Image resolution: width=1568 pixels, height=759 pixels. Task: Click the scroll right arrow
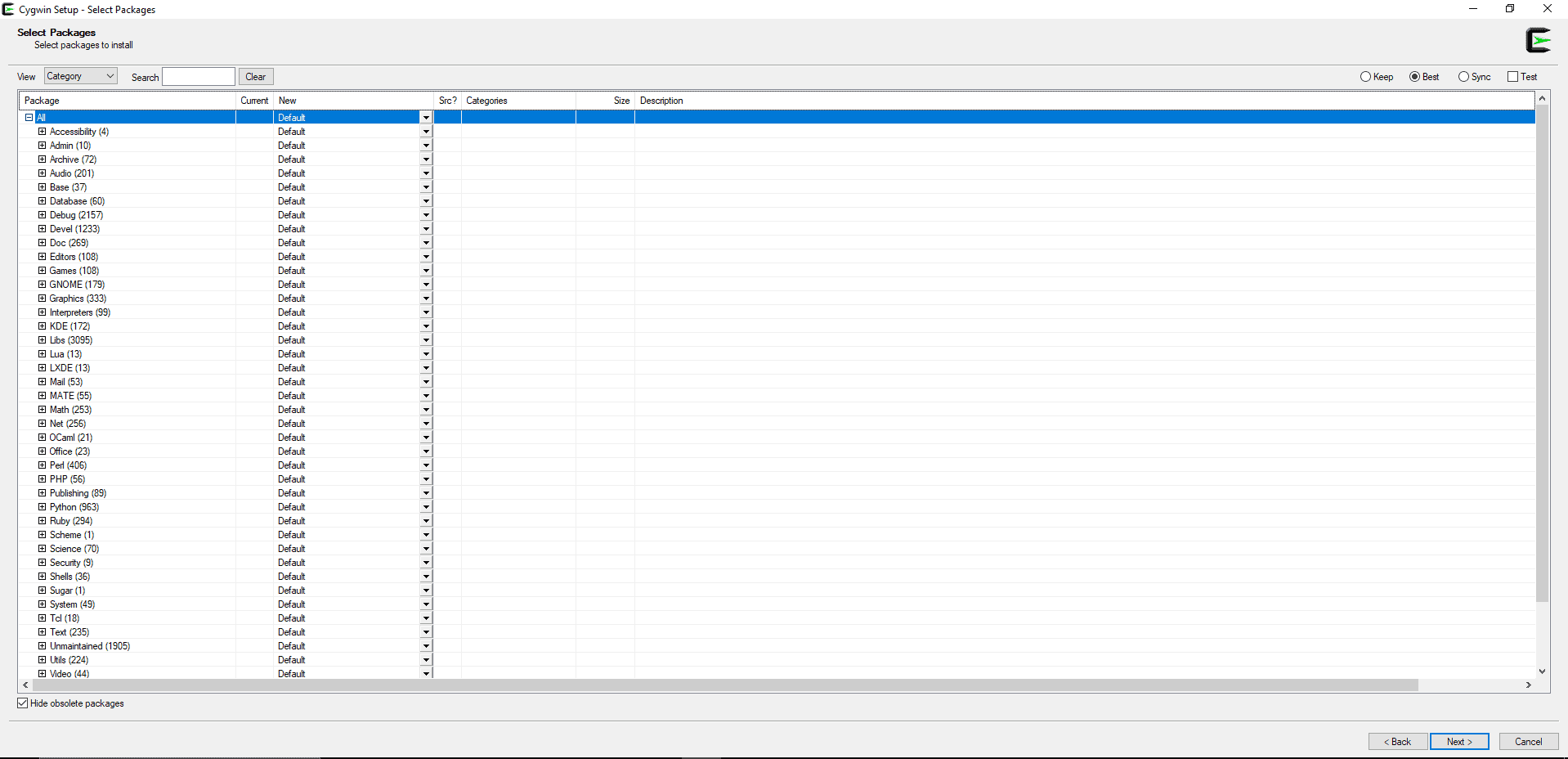[x=1528, y=685]
